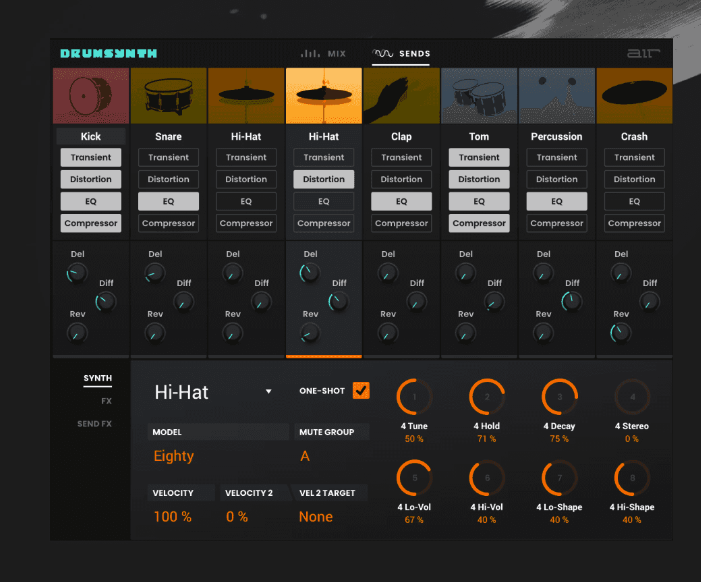This screenshot has width=701, height=582.
Task: Enable Snare Compressor effect
Action: (x=169, y=223)
